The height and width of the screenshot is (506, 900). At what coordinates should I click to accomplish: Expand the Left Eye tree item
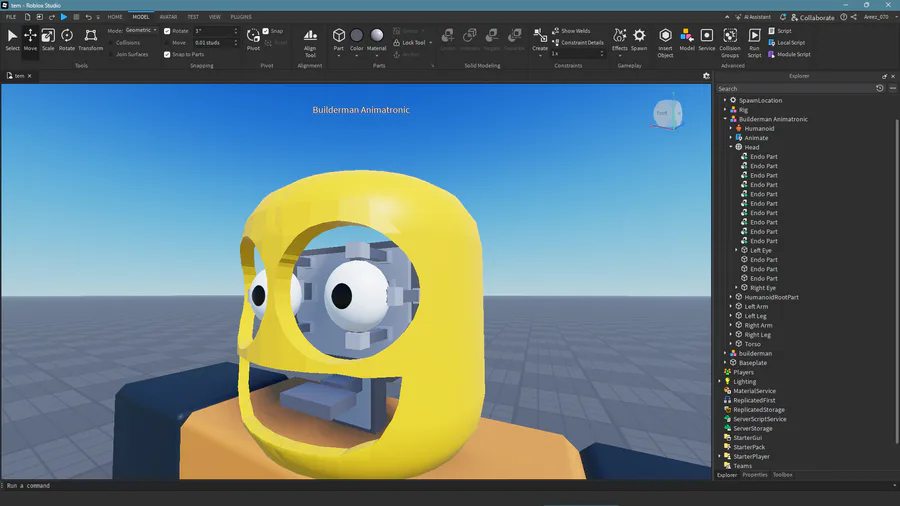click(x=737, y=250)
